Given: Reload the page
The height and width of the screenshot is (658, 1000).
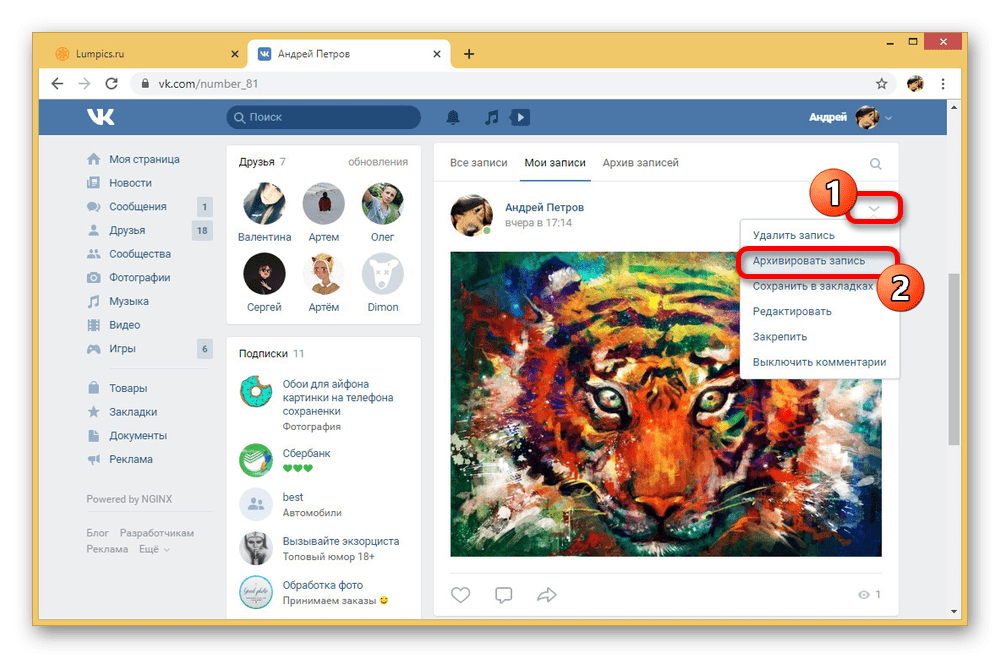Looking at the screenshot, I should pos(112,84).
